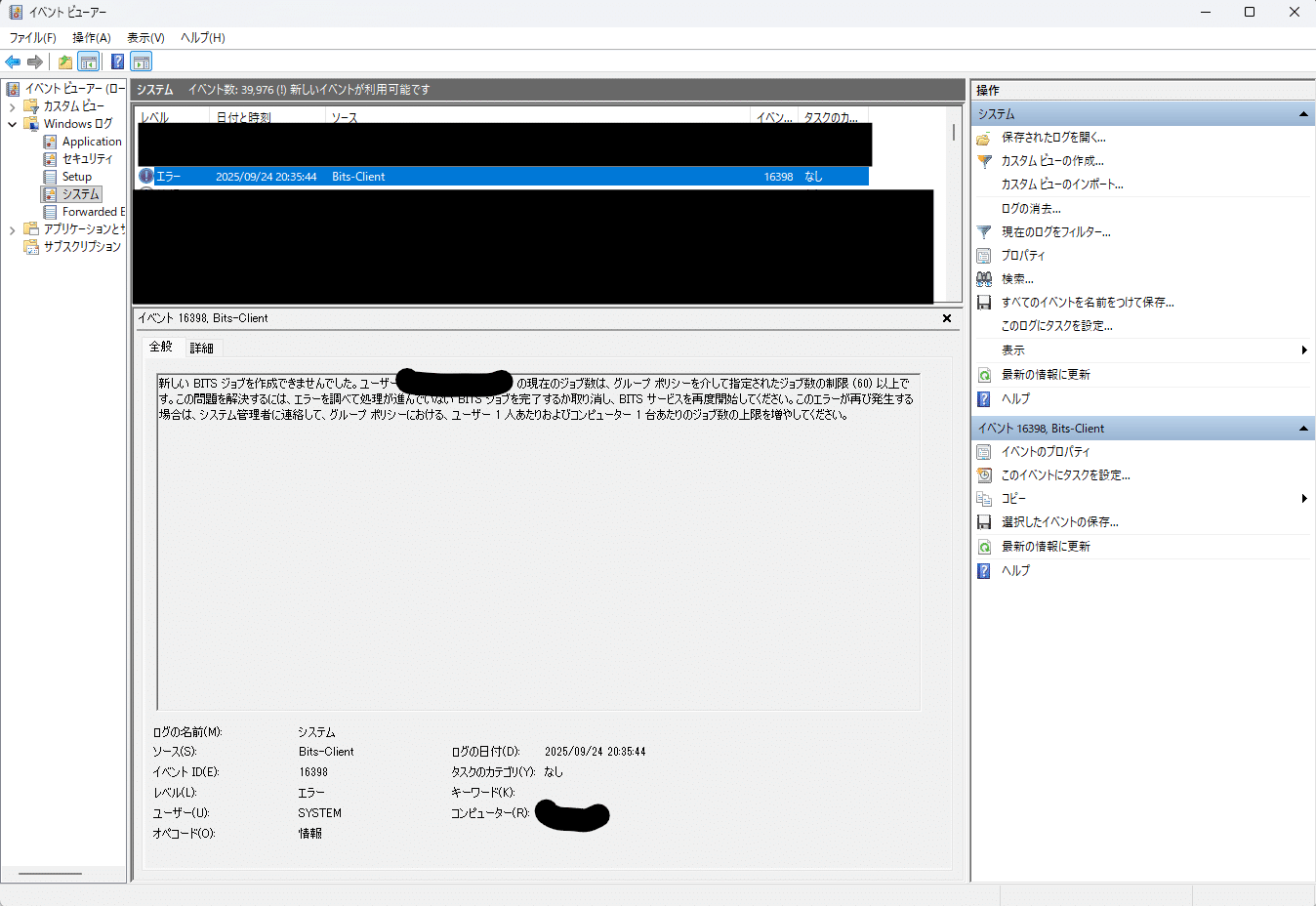Open 検索 using the binoculars icon
1316x906 pixels.
point(983,278)
